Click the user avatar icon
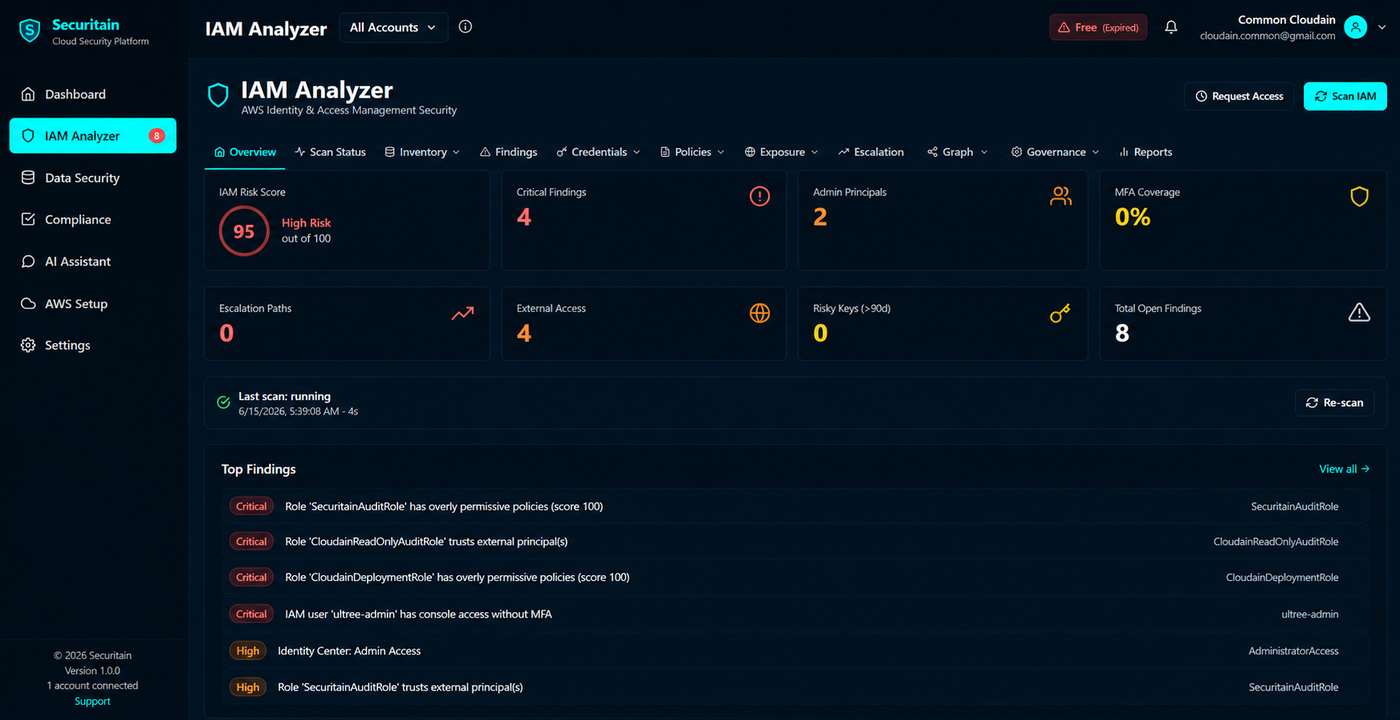 (x=1355, y=27)
